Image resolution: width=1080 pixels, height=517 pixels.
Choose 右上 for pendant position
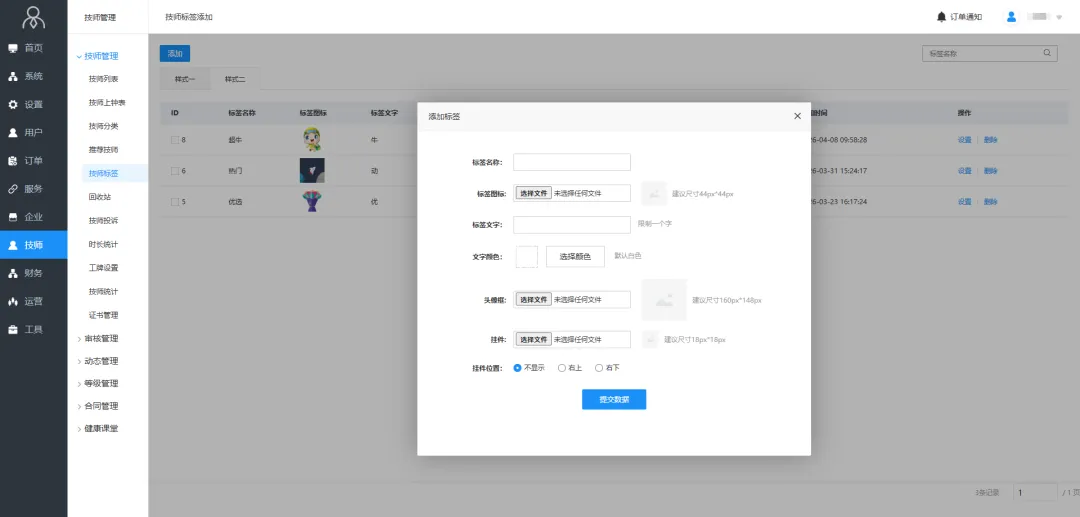coord(562,368)
